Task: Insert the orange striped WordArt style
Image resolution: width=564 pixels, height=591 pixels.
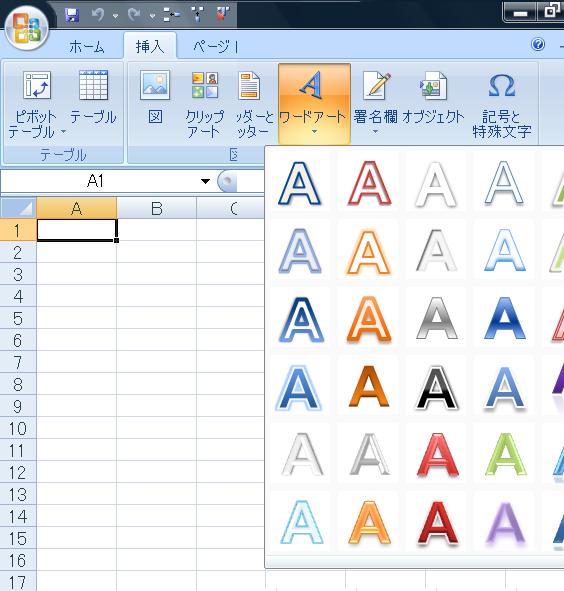Action: pos(369,522)
